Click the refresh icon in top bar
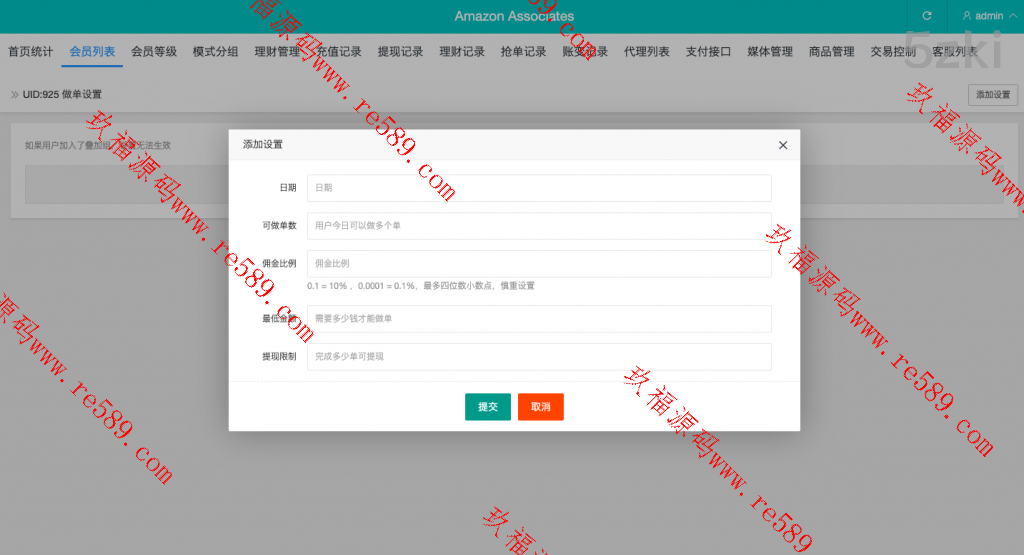This screenshot has width=1024, height=555. tap(927, 16)
